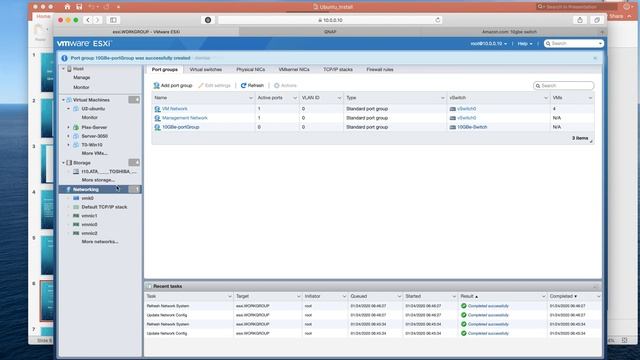Click Share in the PowerPoint window behind
Viewport: 640px width, 360px height.
[616, 16]
